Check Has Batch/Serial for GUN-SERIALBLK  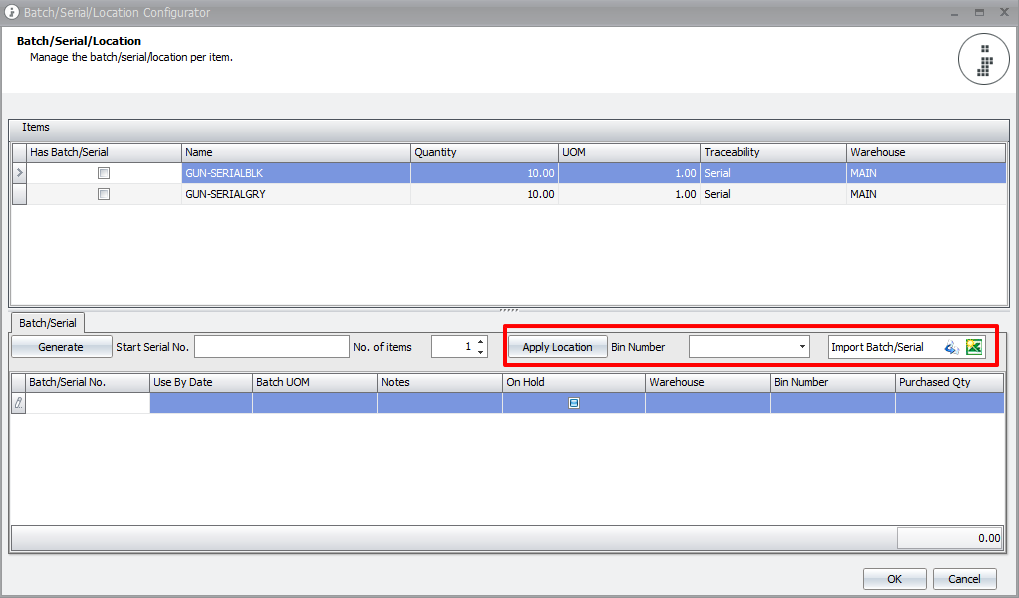pos(104,172)
